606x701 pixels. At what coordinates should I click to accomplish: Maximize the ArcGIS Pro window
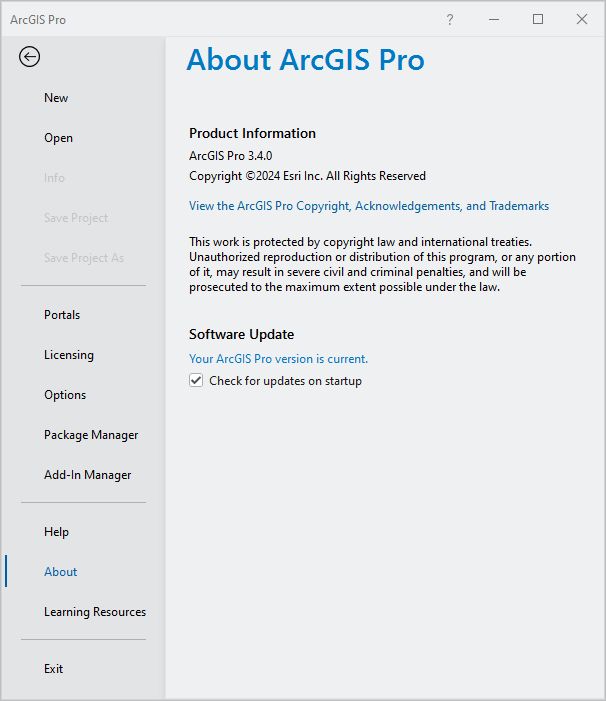pyautogui.click(x=538, y=19)
